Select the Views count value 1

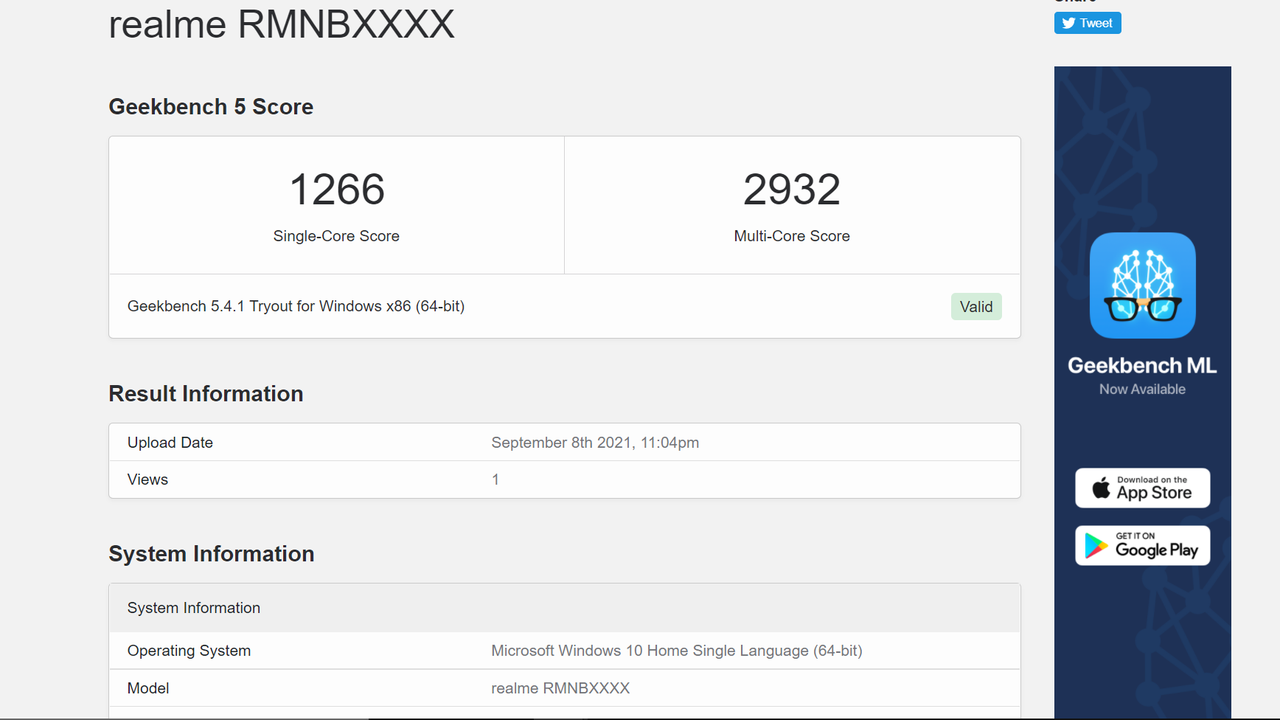click(495, 479)
